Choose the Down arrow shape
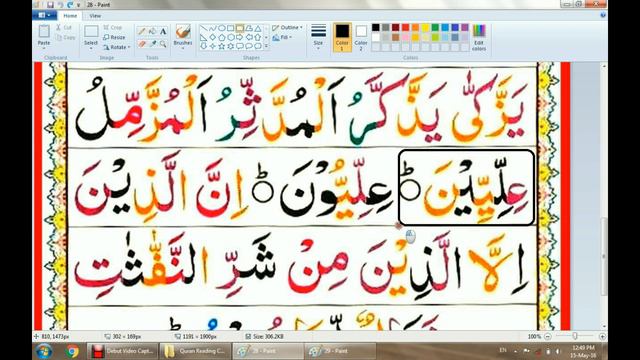640x360 pixels. click(x=203, y=46)
